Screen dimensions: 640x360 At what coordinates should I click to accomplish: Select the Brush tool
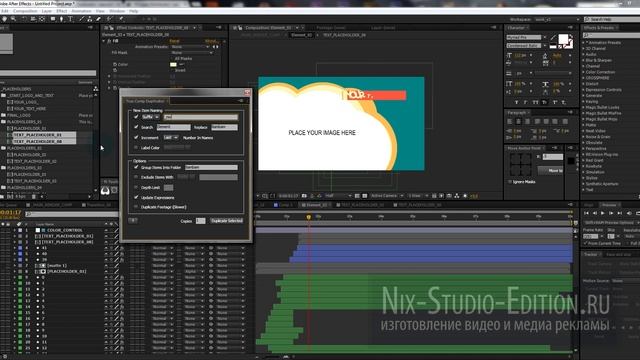click(81, 19)
